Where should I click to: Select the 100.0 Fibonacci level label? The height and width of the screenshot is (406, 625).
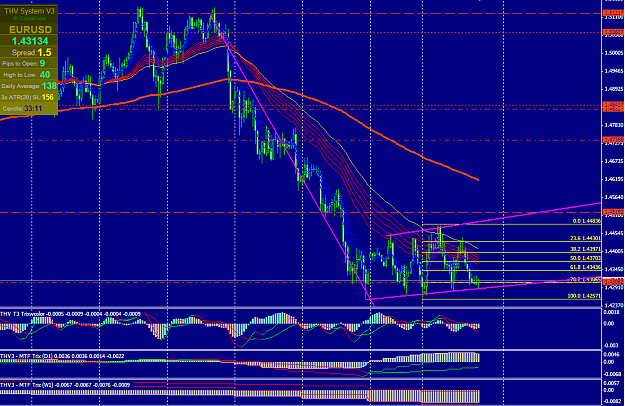(584, 296)
